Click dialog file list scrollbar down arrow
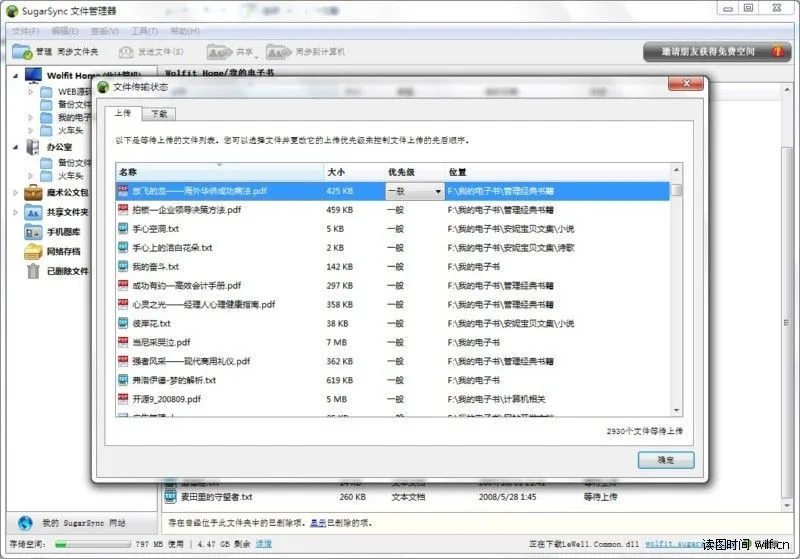The image size is (800, 559). (677, 410)
